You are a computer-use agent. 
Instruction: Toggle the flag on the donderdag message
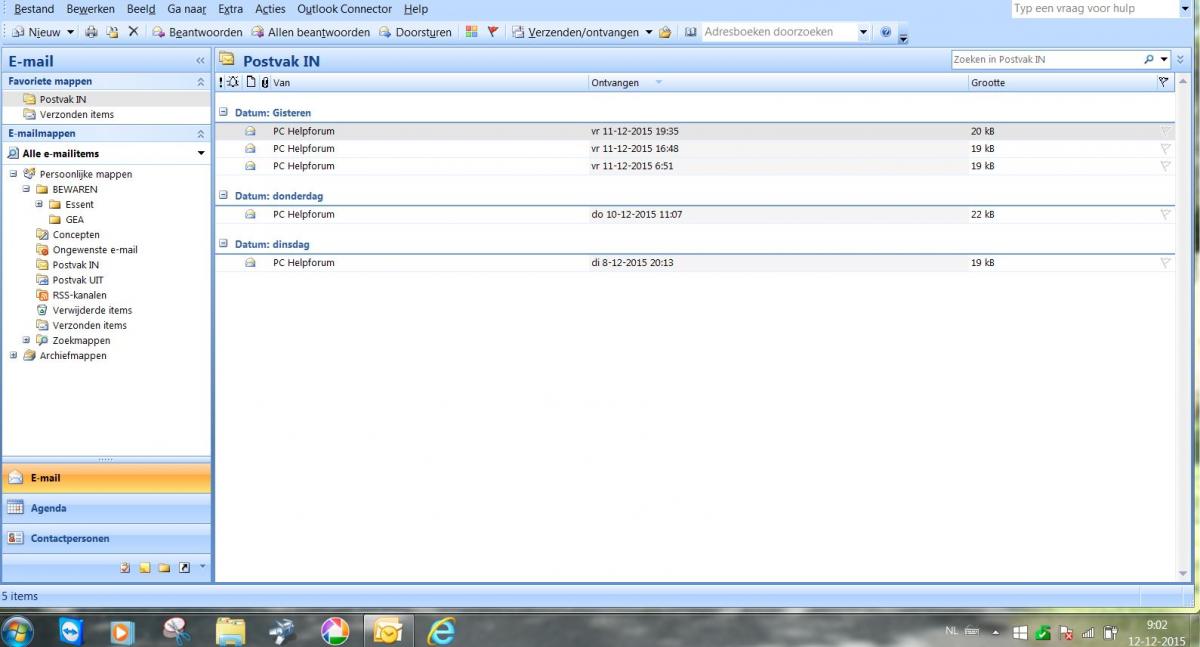[x=1165, y=215]
